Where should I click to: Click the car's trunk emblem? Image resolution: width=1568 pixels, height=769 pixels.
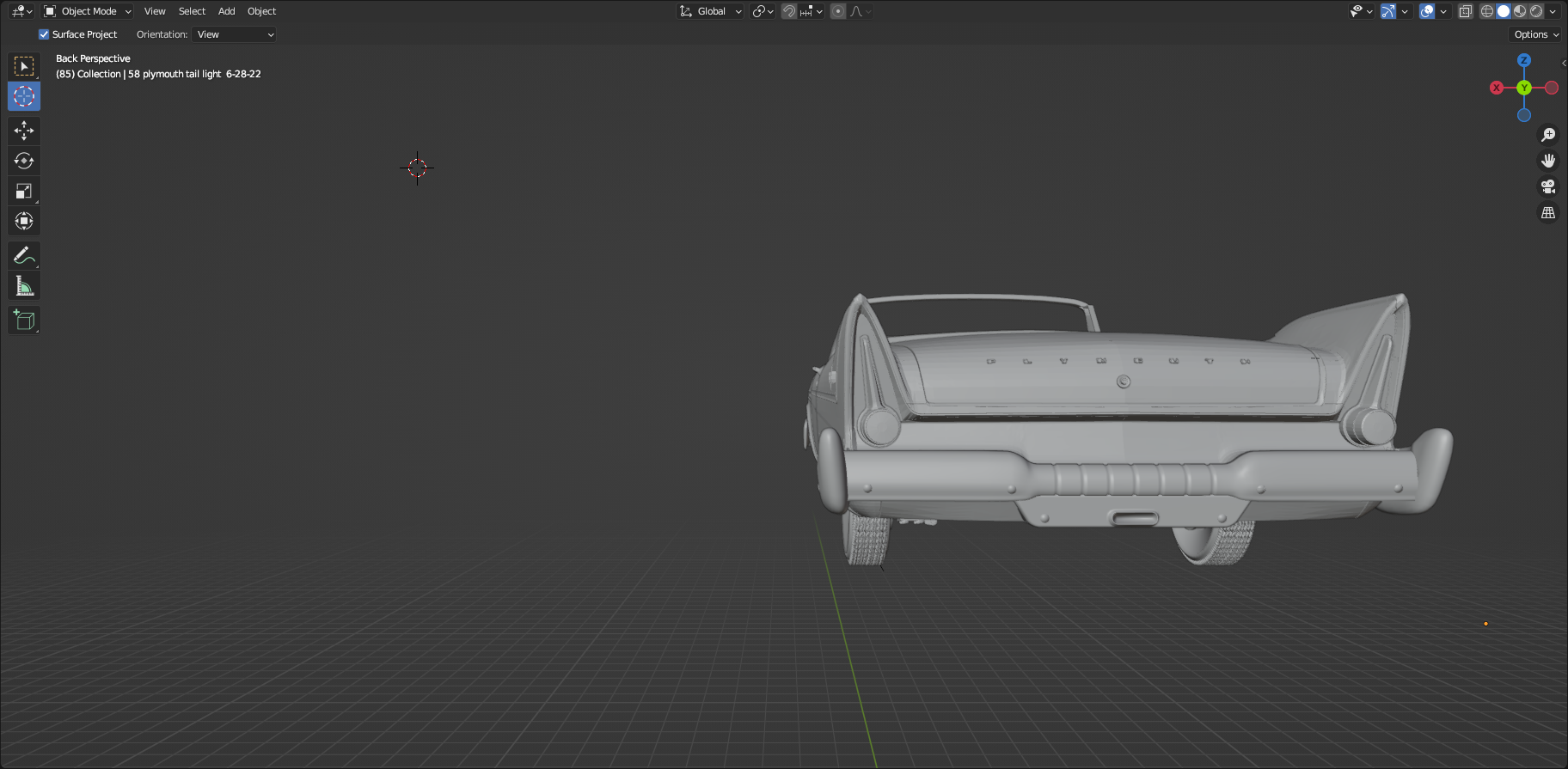point(1124,381)
